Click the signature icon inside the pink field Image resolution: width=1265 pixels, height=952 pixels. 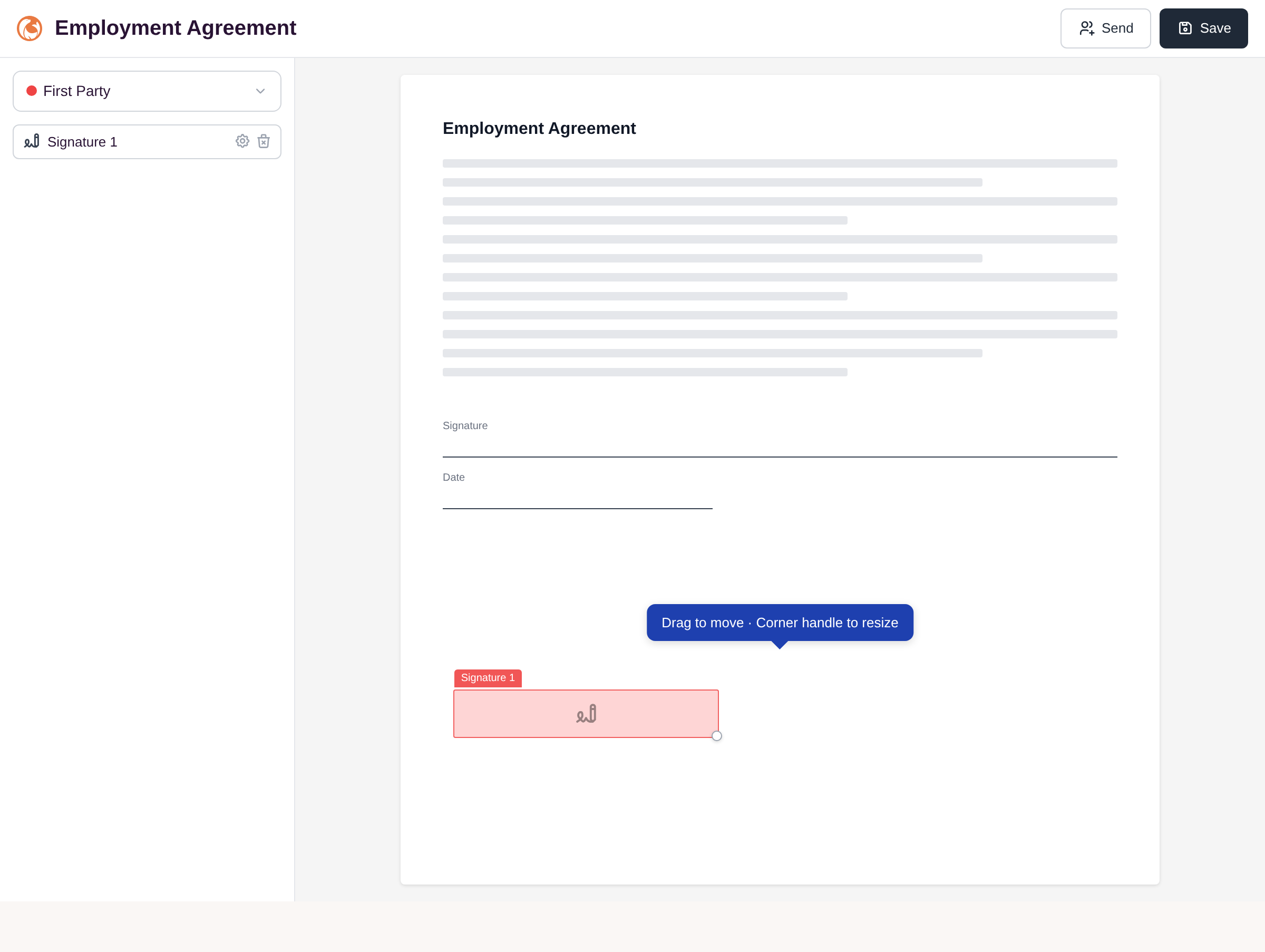pyautogui.click(x=586, y=714)
